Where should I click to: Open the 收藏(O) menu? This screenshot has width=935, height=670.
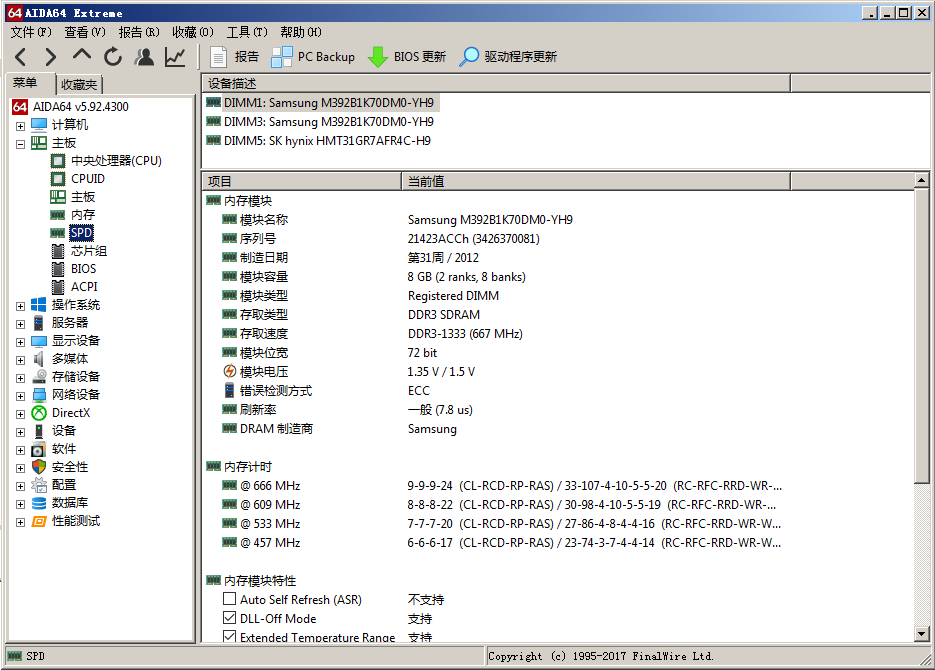coord(193,32)
